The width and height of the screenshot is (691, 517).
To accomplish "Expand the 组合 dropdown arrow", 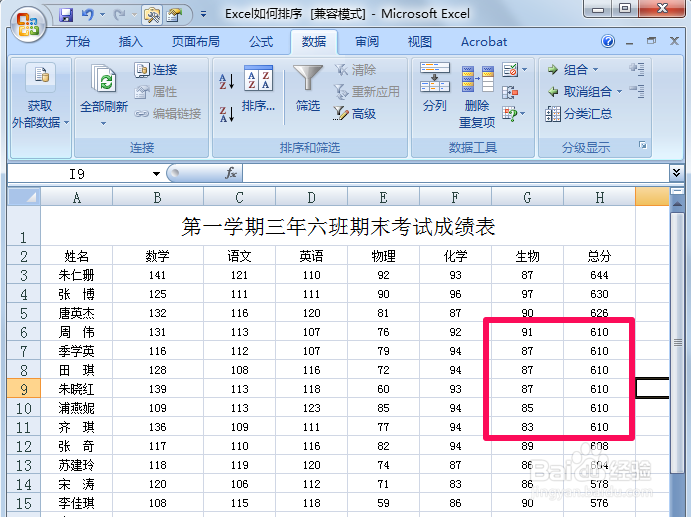I will pos(596,70).
